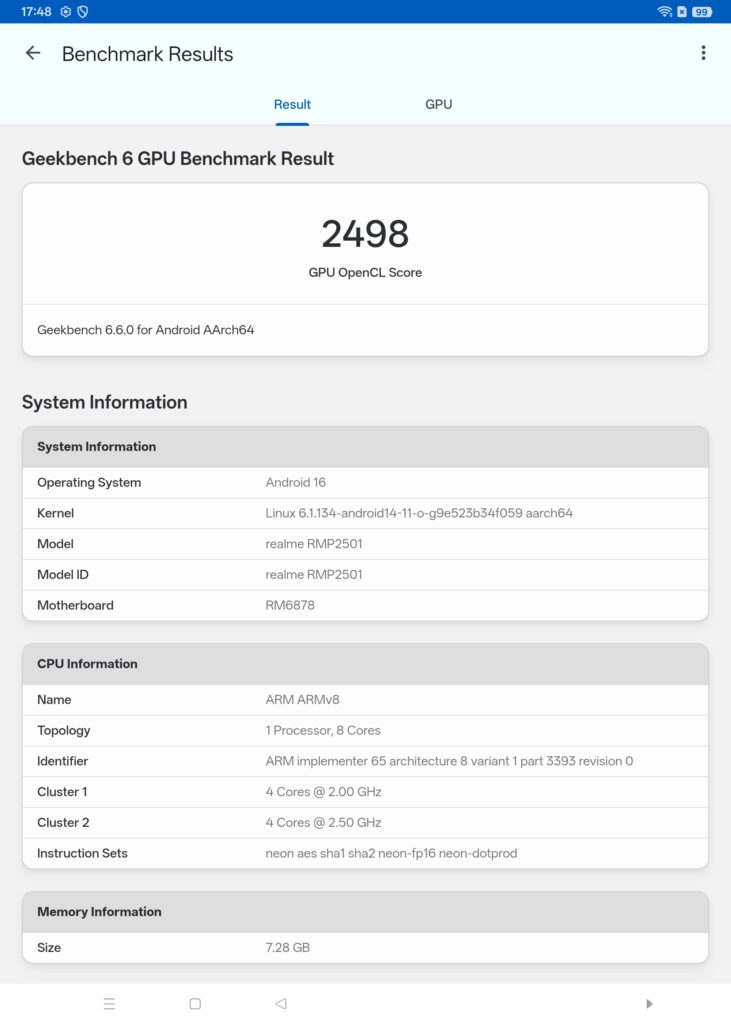This screenshot has height=1024, width=731.
Task: Tap the small arrow at bottom right
Action: tap(649, 1003)
